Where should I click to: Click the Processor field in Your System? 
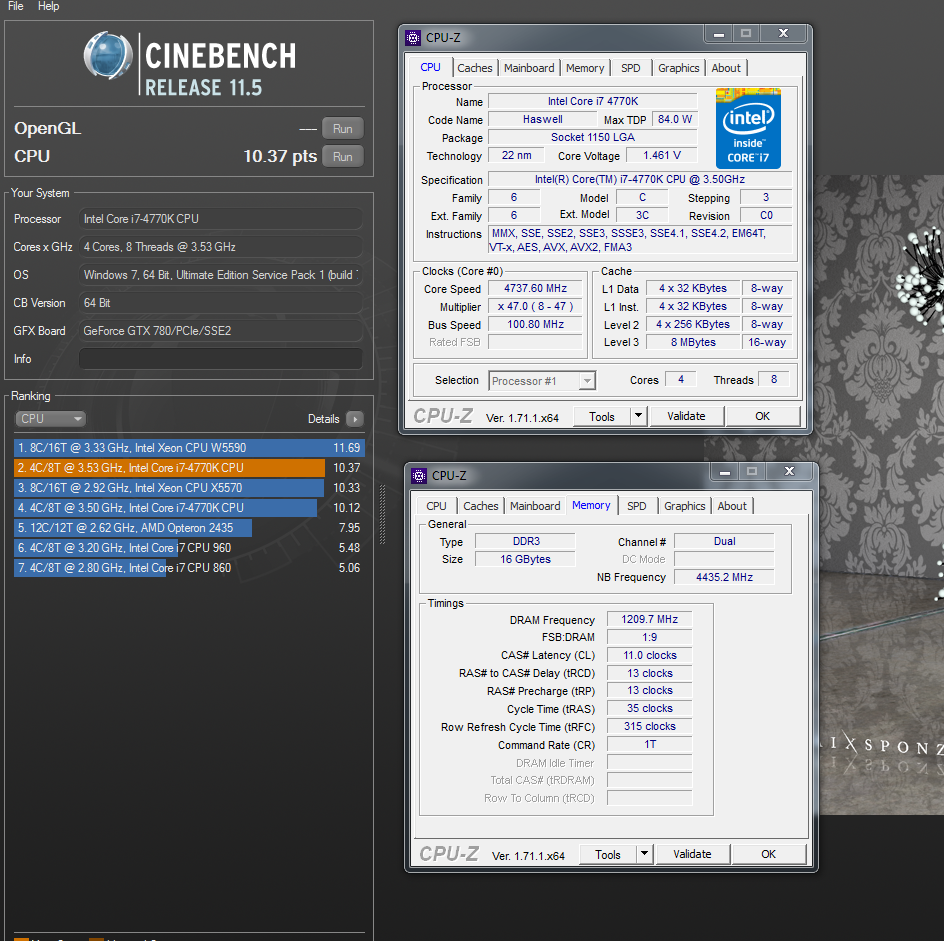click(221, 219)
